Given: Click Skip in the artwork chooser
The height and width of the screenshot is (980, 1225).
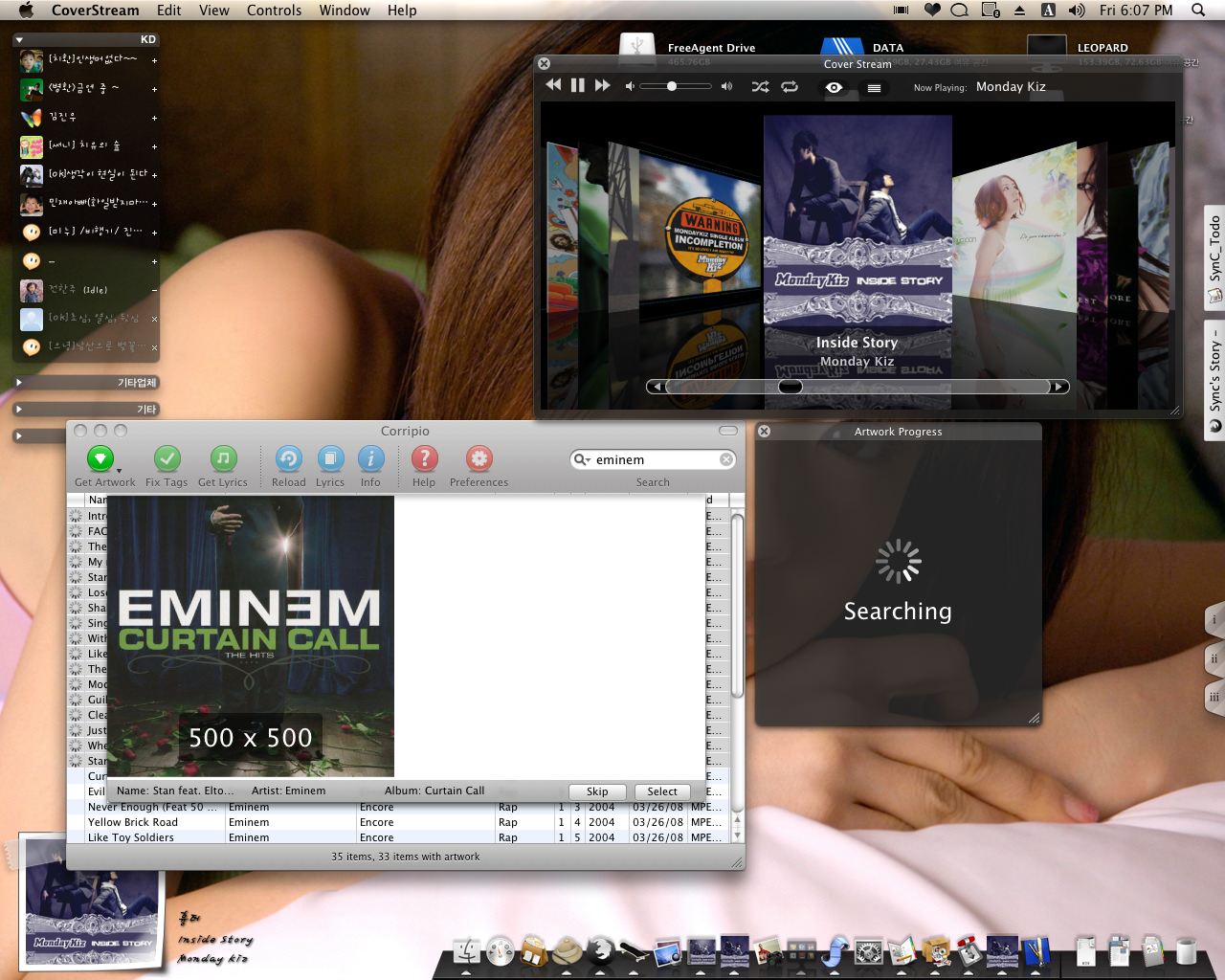Looking at the screenshot, I should [597, 791].
